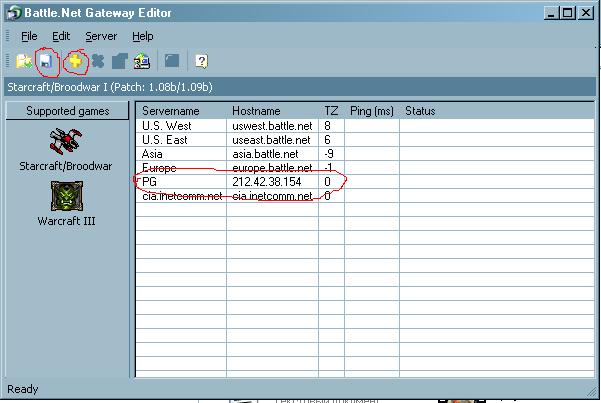Click the greyed edit server toolbar icon
Image resolution: width=601 pixels, height=403 pixels.
pos(120,61)
